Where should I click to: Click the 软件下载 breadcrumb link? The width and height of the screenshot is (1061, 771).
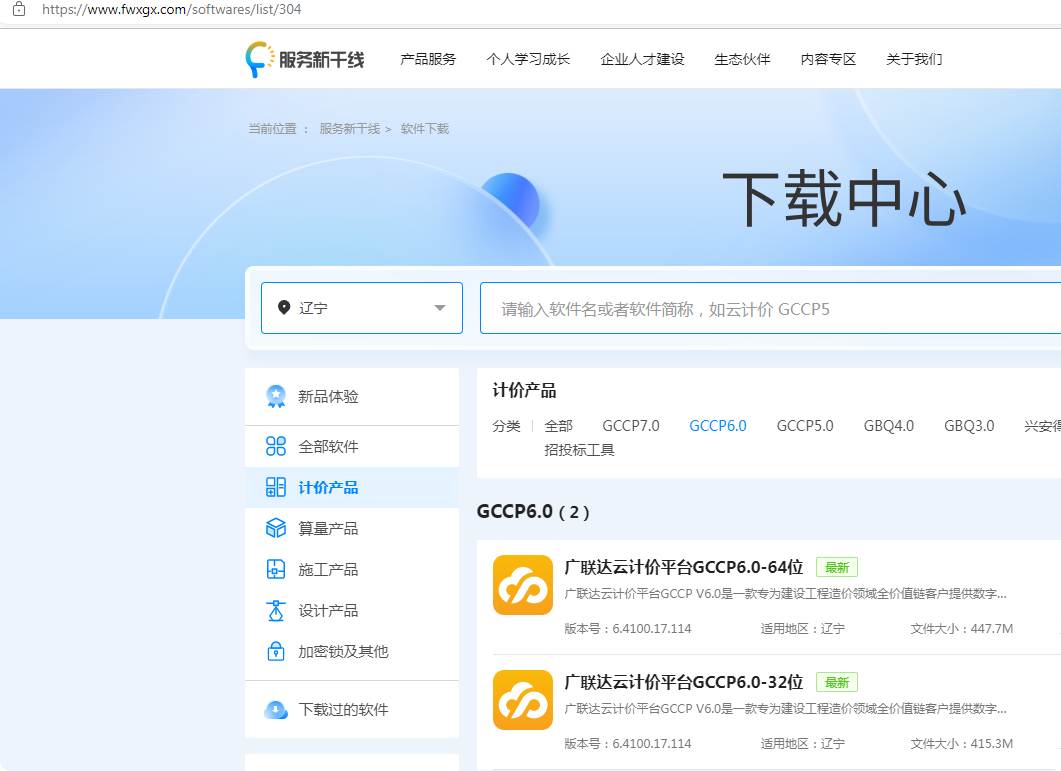pos(425,129)
